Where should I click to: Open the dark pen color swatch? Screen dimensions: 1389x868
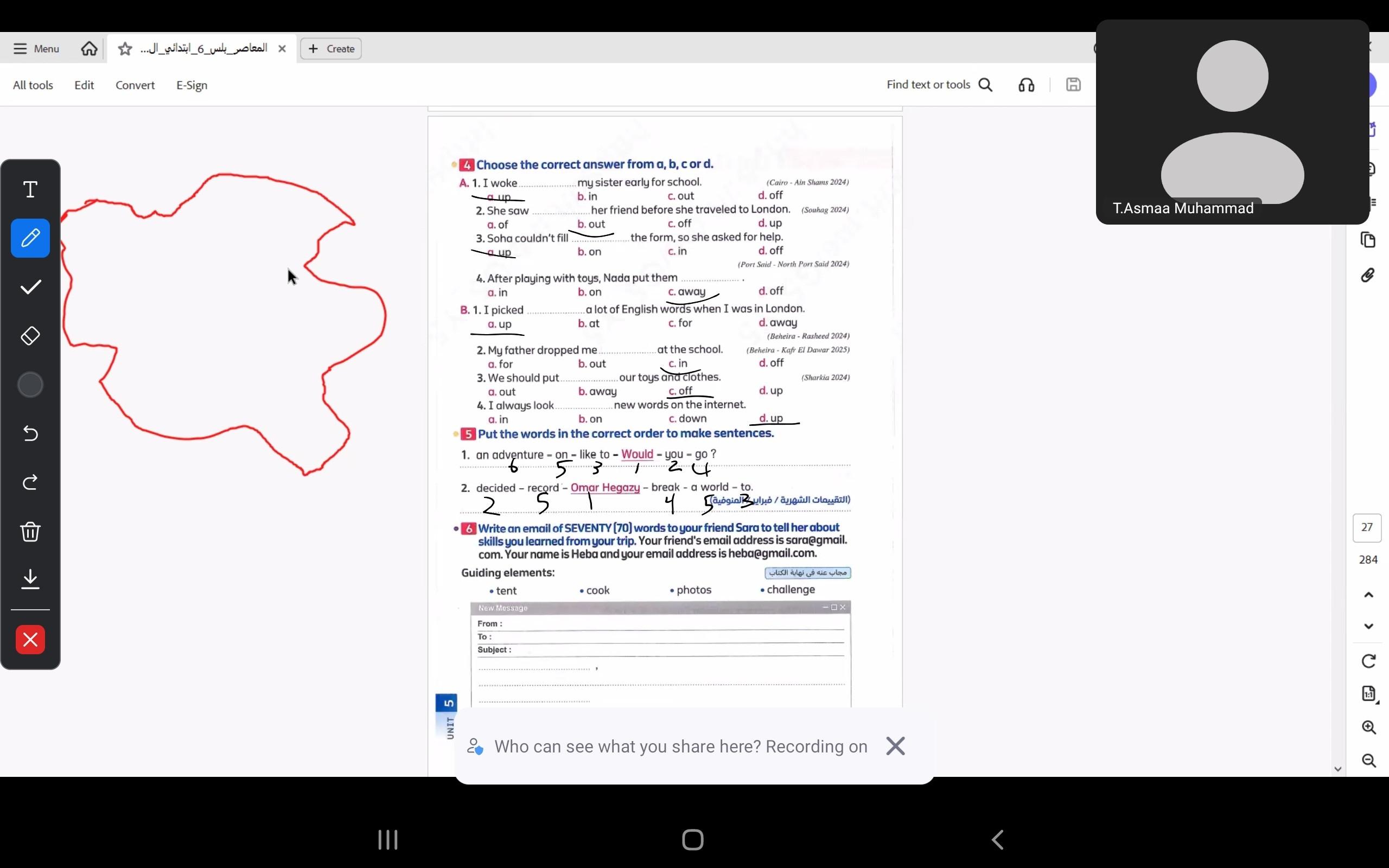coord(30,384)
